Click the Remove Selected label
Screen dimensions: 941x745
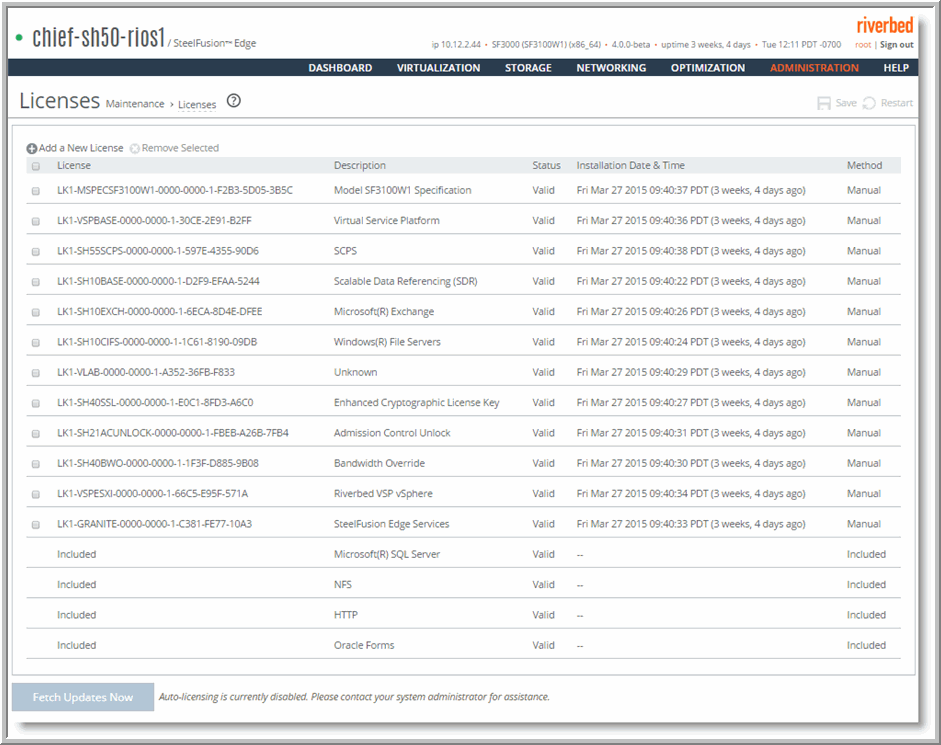coord(180,148)
